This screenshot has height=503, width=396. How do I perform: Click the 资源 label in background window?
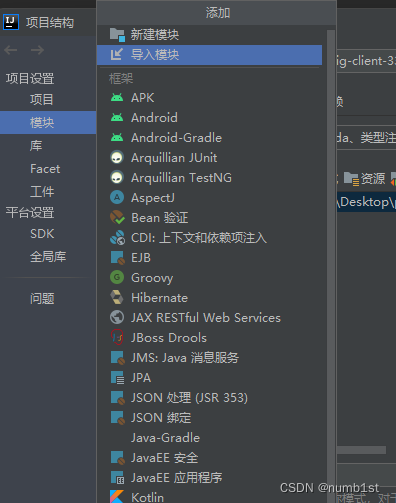tap(373, 179)
